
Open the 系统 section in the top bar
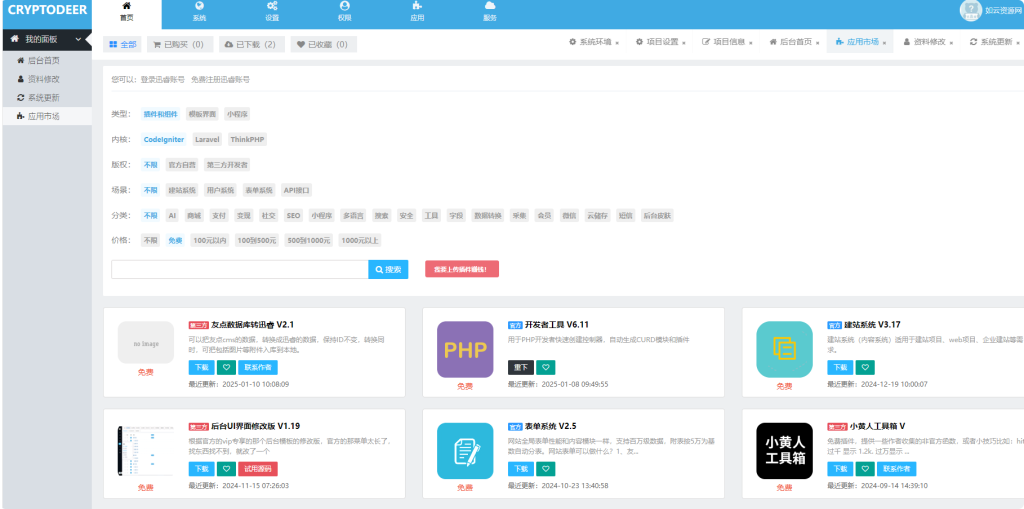(x=199, y=13)
